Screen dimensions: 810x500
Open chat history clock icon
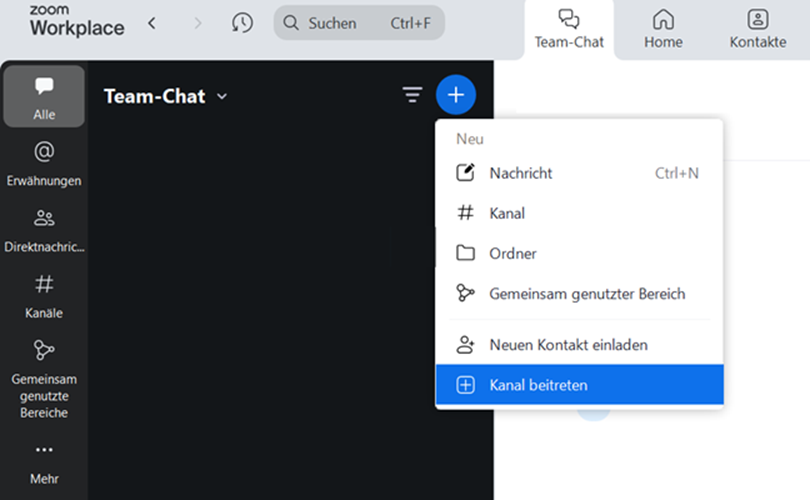click(242, 22)
